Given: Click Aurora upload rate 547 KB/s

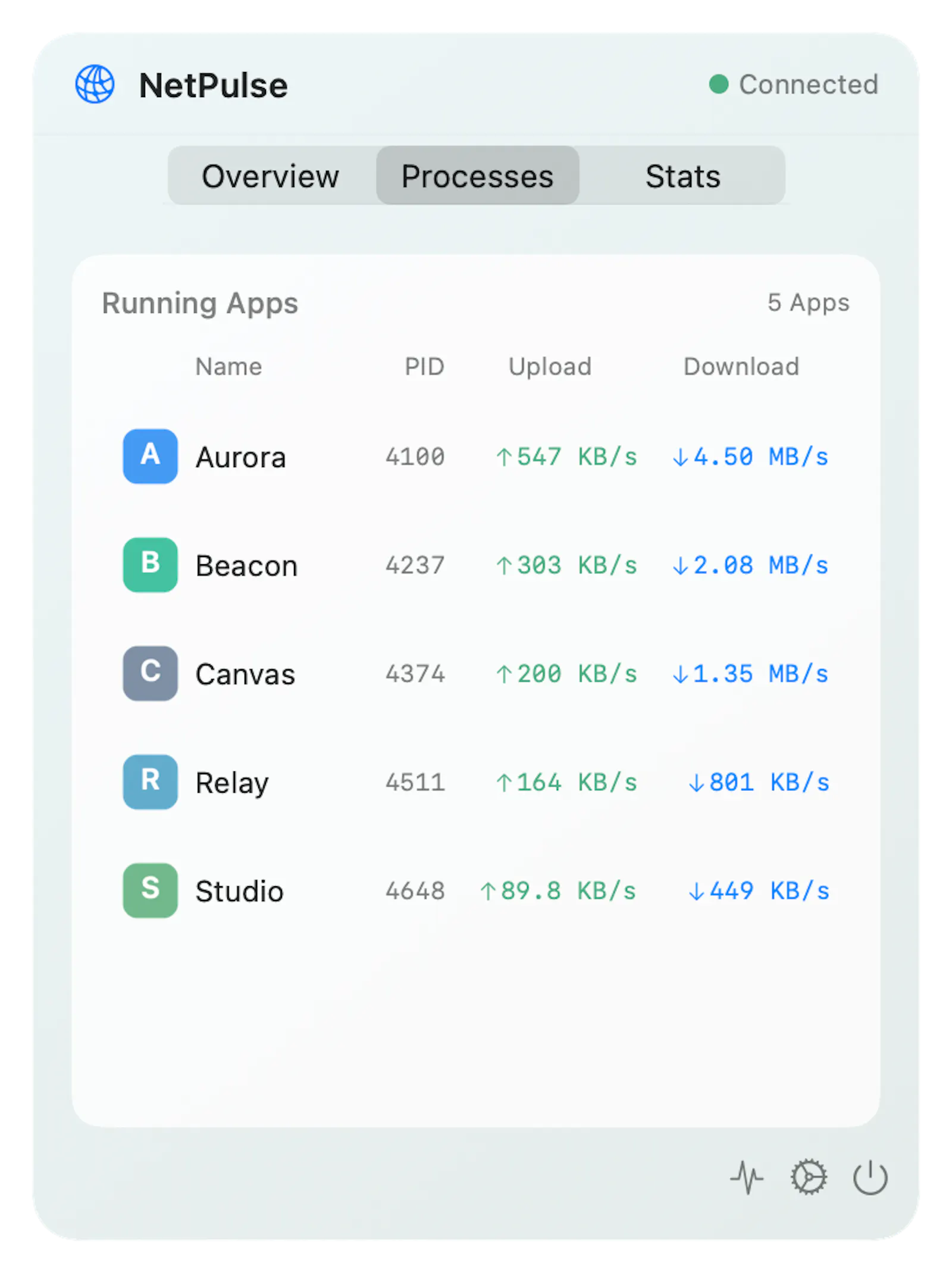Looking at the screenshot, I should [x=566, y=457].
